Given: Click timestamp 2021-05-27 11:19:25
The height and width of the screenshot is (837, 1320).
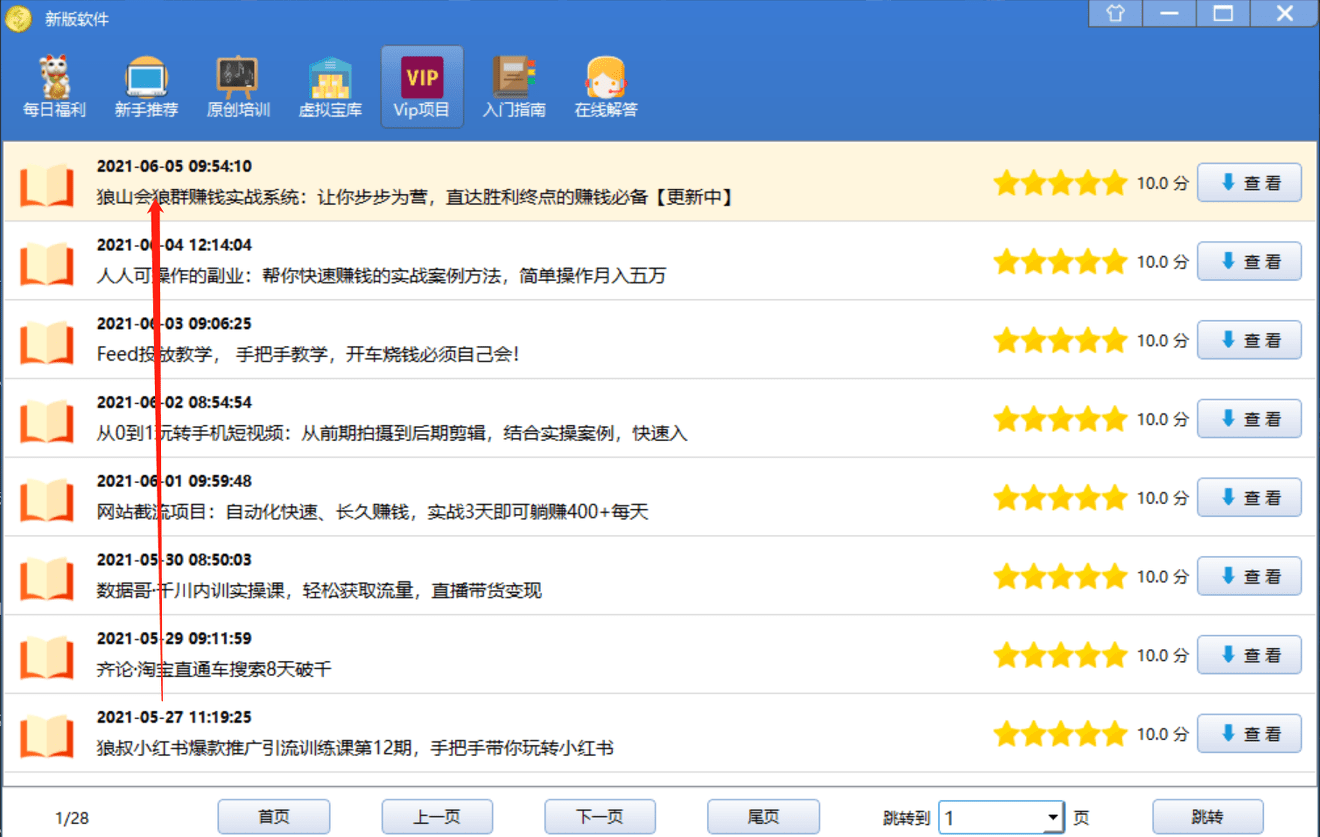Looking at the screenshot, I should point(174,717).
